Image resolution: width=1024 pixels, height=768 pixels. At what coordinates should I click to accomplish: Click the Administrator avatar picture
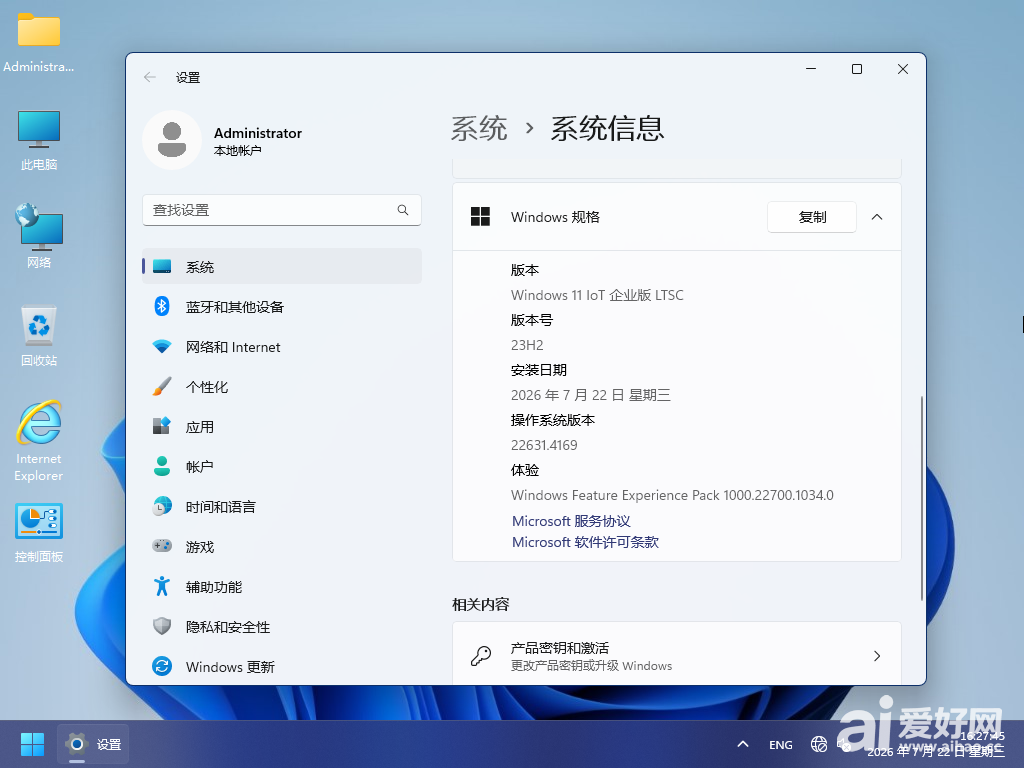tap(172, 140)
